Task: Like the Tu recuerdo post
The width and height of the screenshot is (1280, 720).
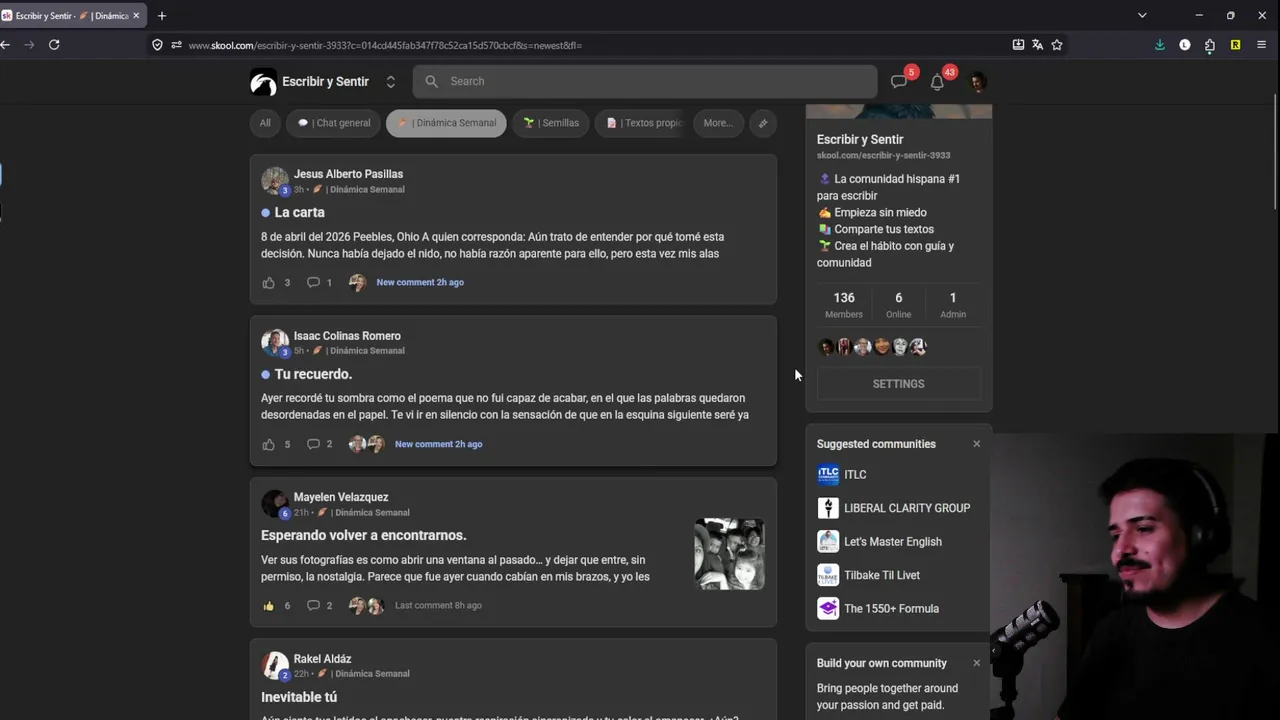Action: [x=268, y=444]
